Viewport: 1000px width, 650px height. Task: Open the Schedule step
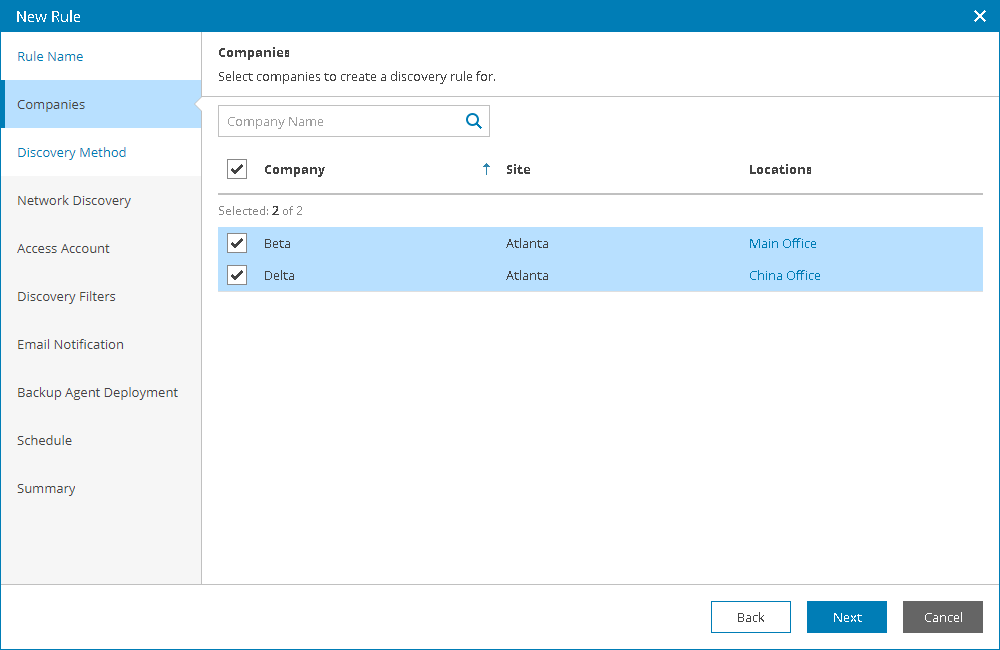(x=44, y=441)
